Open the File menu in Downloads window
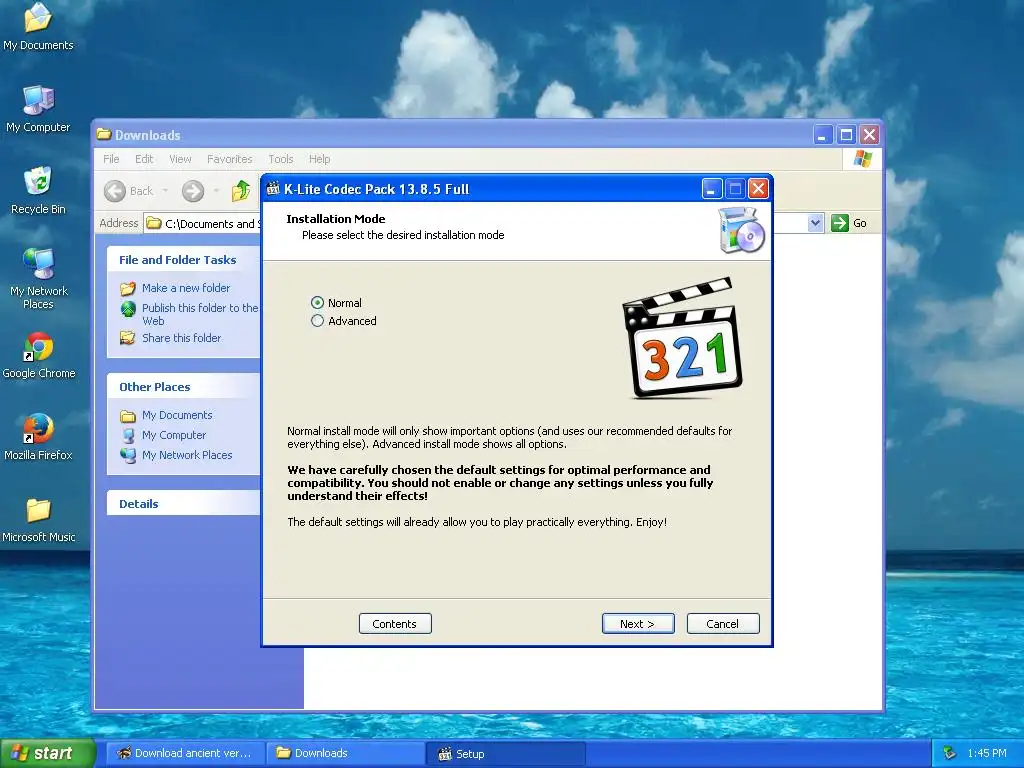The image size is (1024, 768). [111, 159]
